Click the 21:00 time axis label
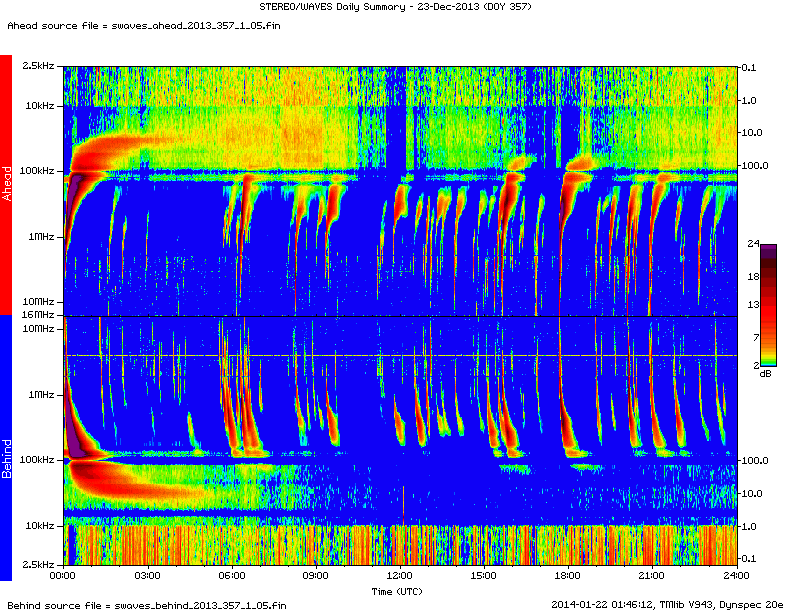Screen dimensions: 792x612 point(652,577)
